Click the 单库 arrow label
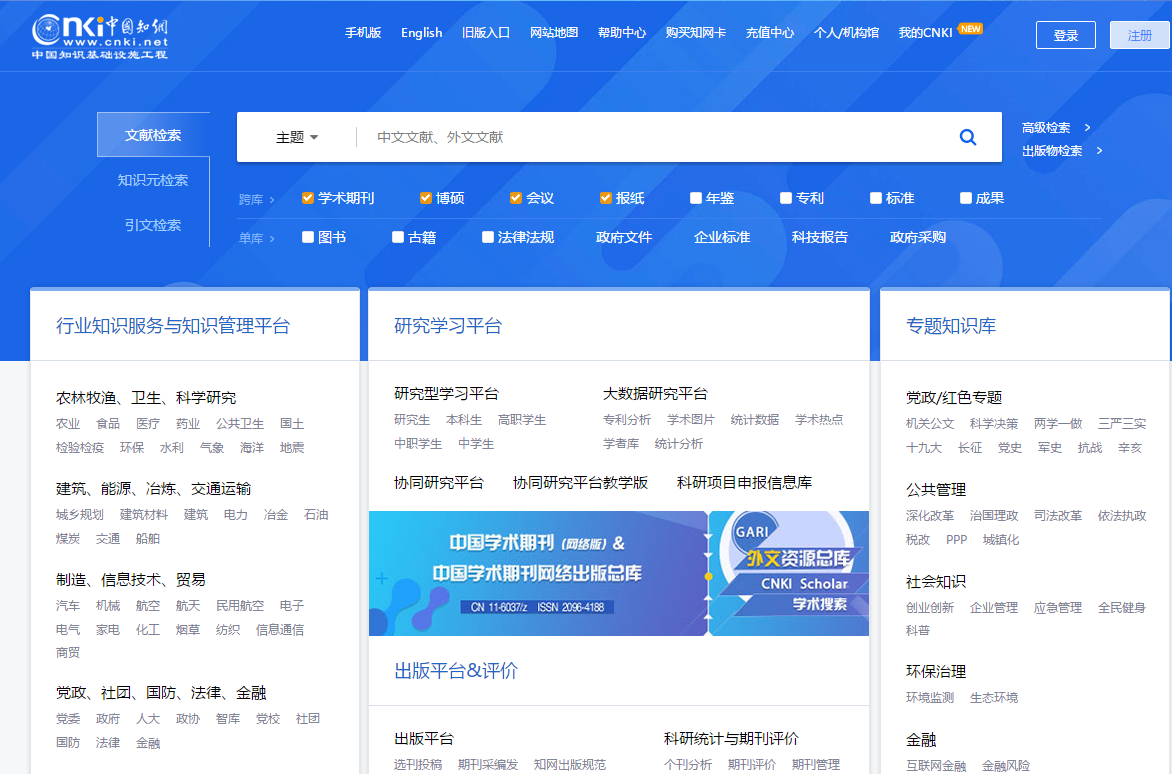This screenshot has width=1172, height=774. [256, 238]
